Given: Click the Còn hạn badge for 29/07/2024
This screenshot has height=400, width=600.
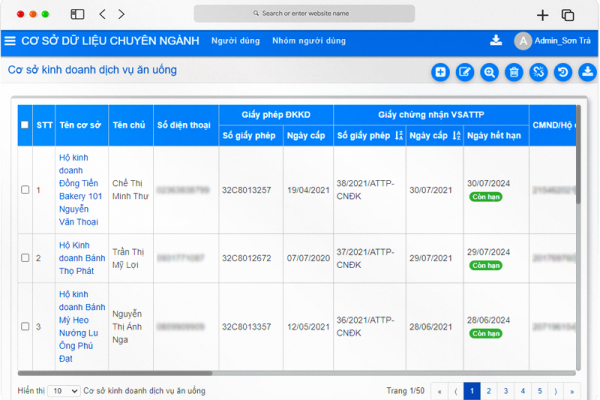Looking at the screenshot, I should [x=486, y=265].
